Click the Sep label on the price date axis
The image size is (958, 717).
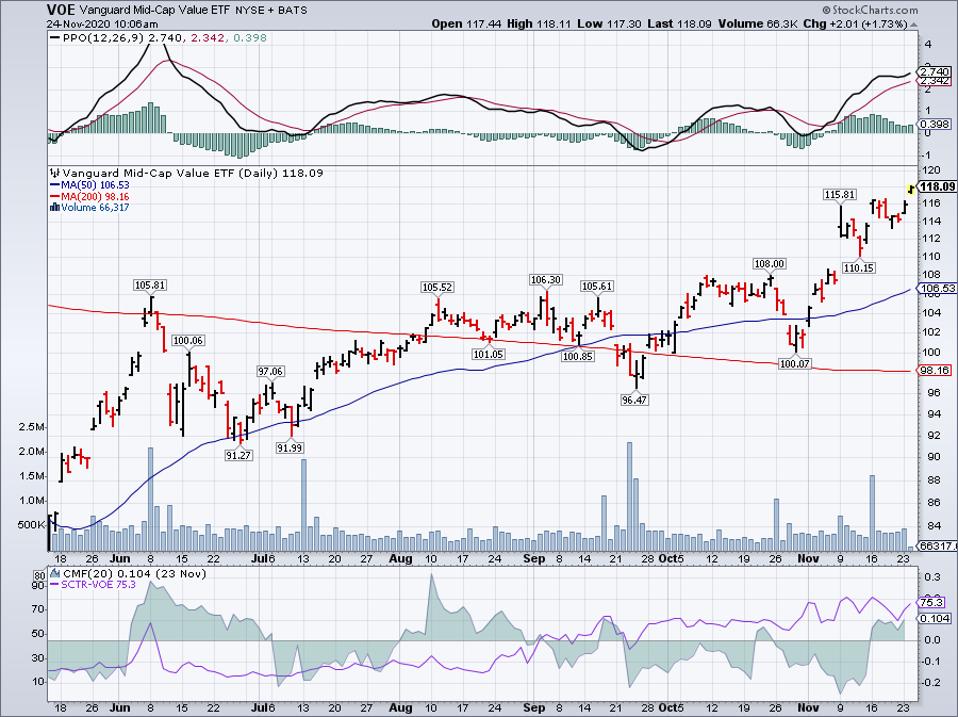click(x=534, y=559)
